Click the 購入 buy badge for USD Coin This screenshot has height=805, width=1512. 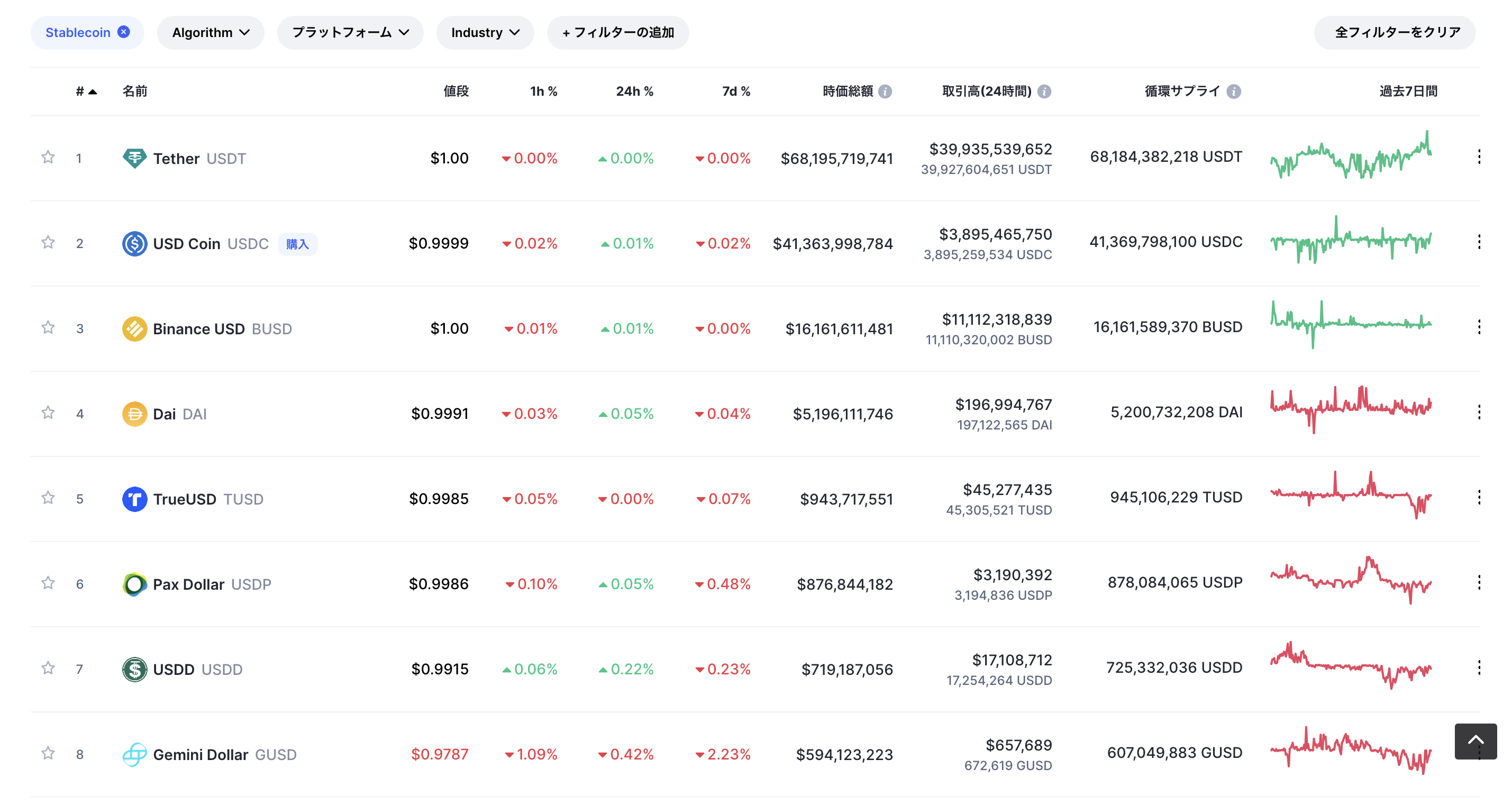coord(298,243)
